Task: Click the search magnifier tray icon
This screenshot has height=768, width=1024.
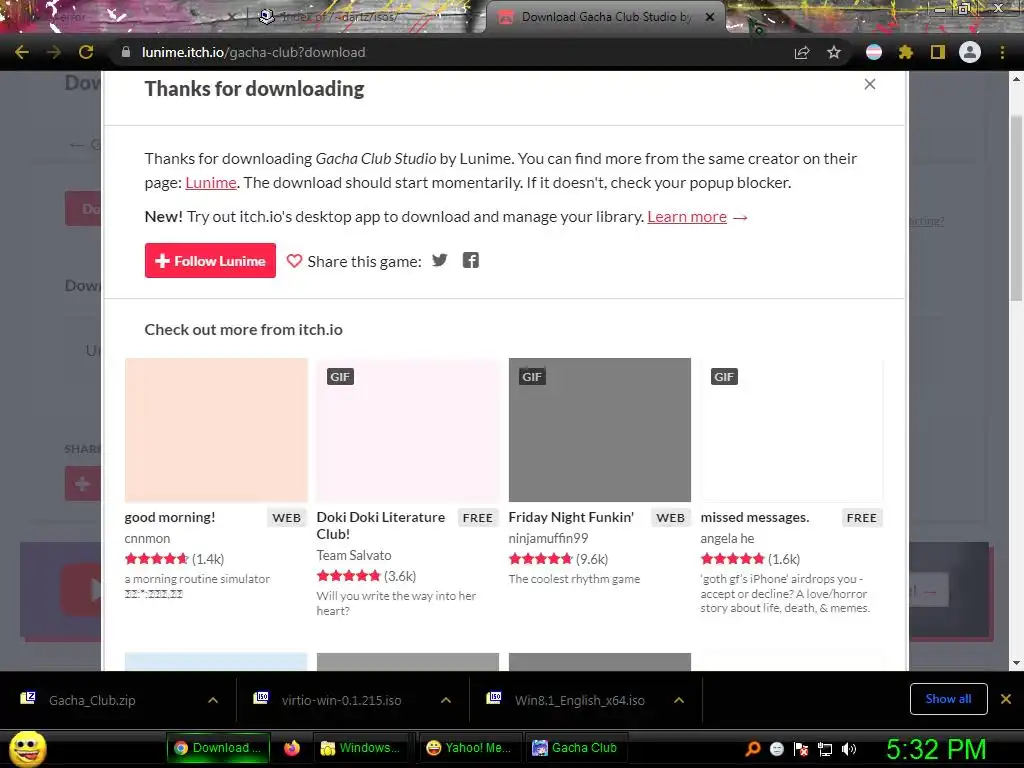Action: pos(752,748)
